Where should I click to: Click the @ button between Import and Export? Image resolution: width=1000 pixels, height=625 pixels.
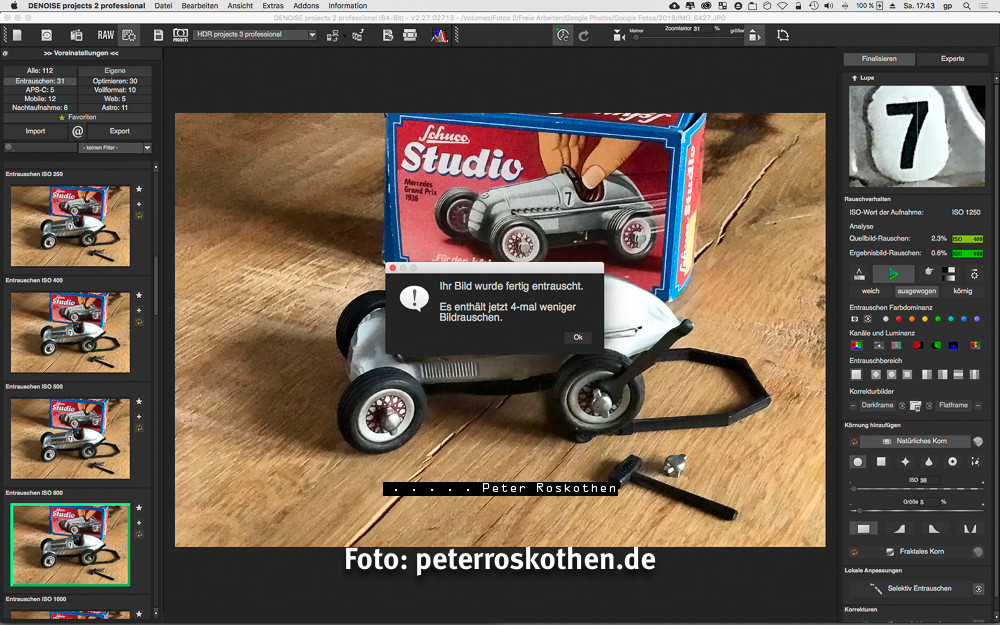[x=77, y=131]
